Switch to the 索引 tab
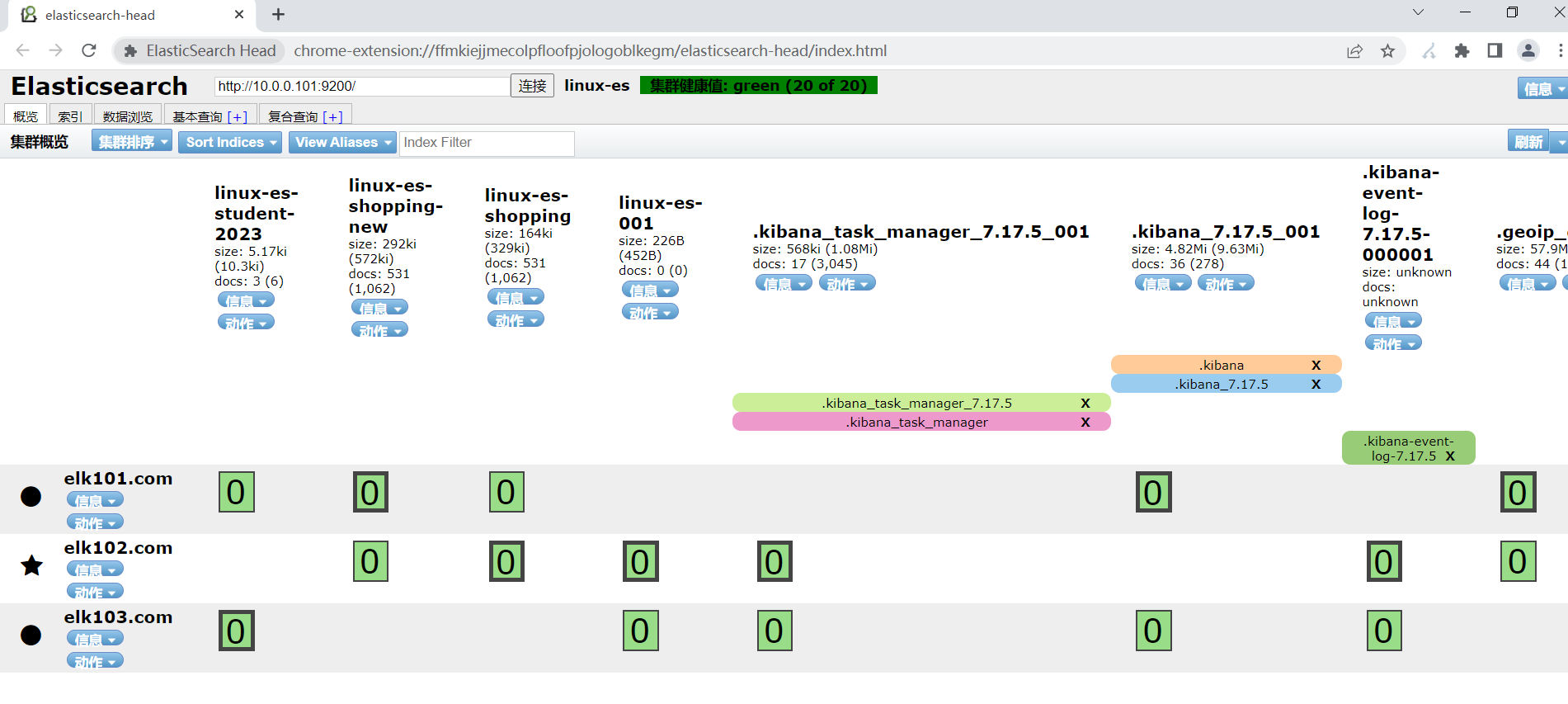The width and height of the screenshot is (1568, 704). [x=70, y=116]
